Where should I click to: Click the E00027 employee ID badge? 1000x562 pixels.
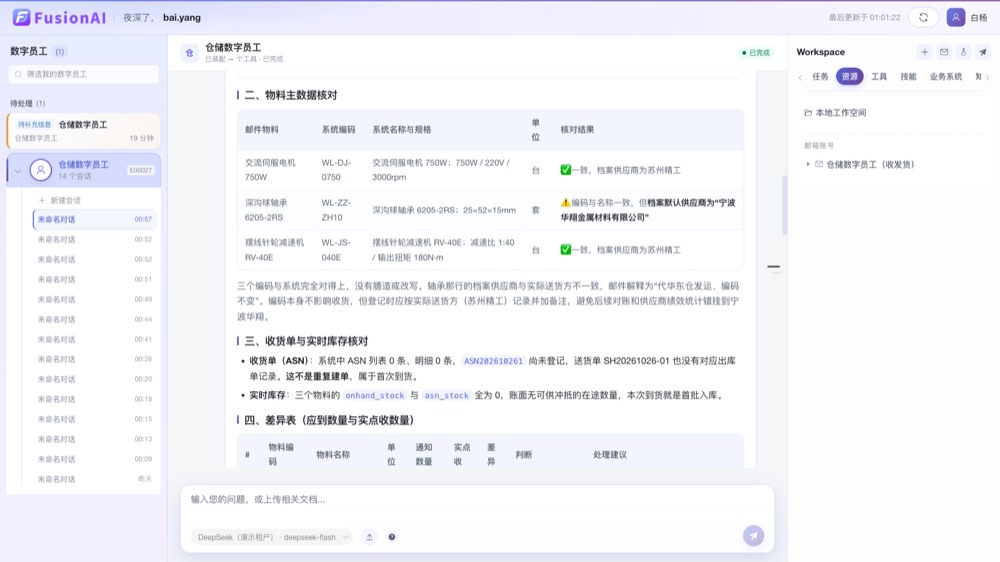click(x=140, y=170)
